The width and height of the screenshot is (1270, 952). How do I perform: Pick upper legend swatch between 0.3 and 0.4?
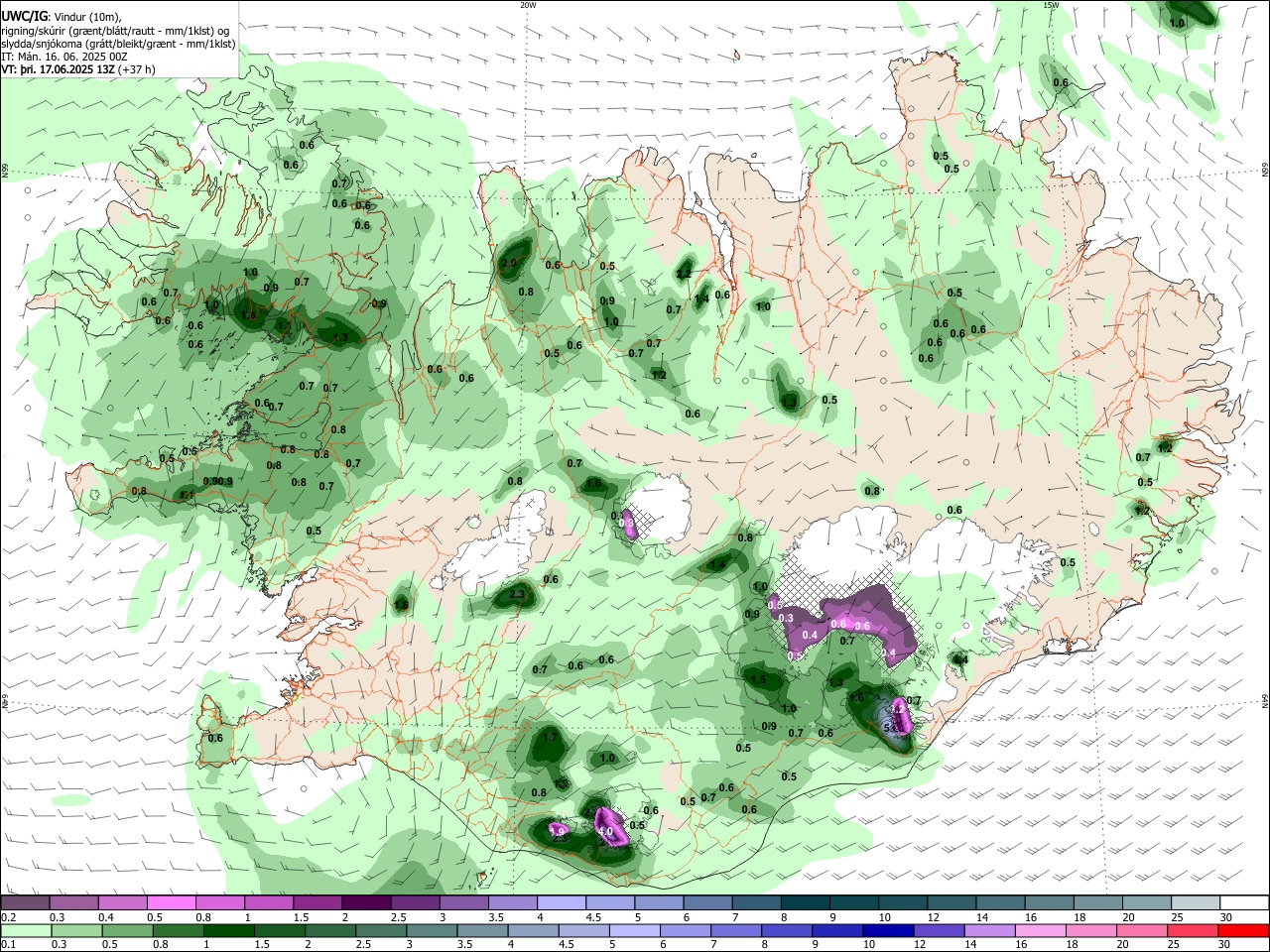(x=73, y=902)
